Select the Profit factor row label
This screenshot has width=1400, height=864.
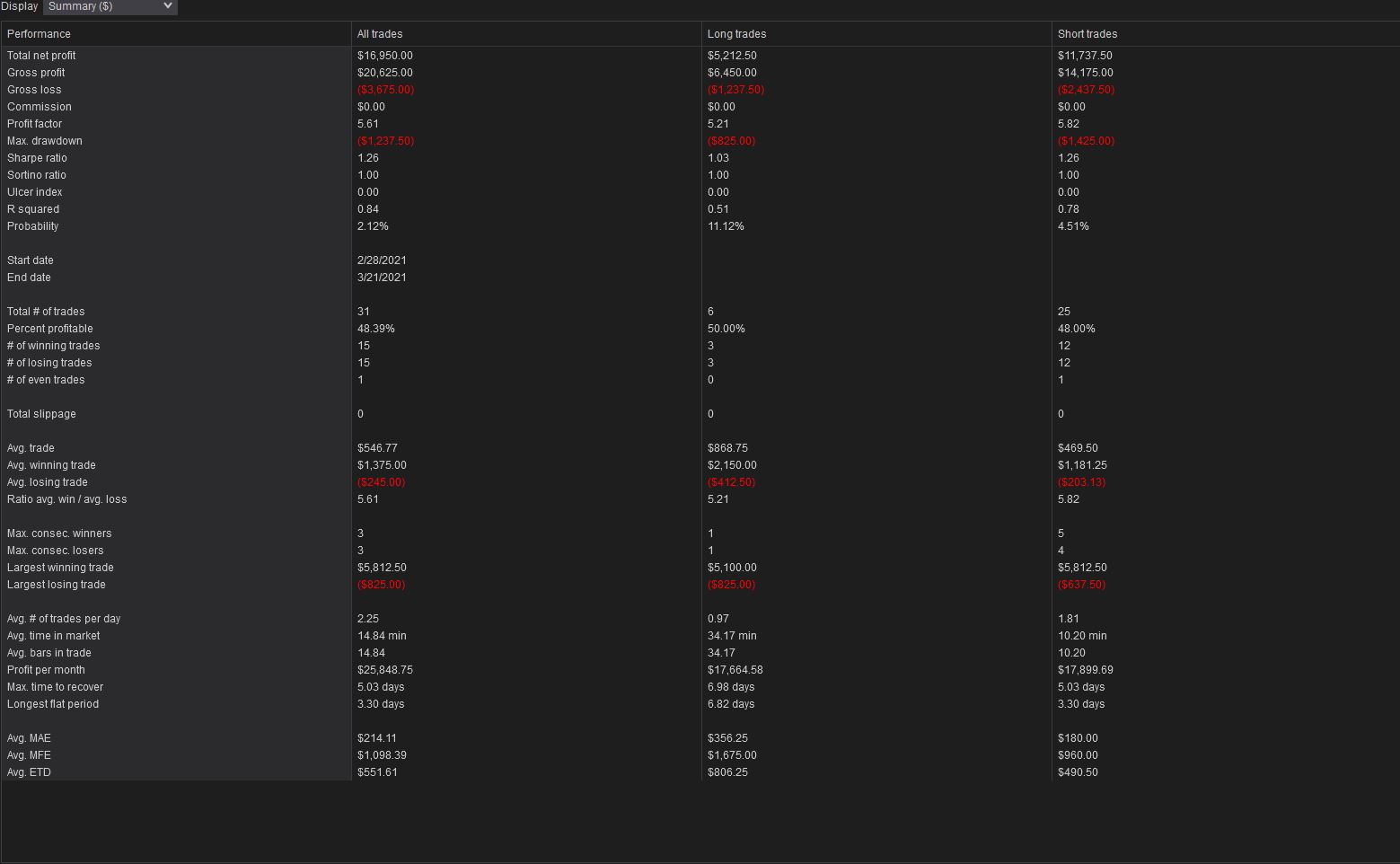35,124
